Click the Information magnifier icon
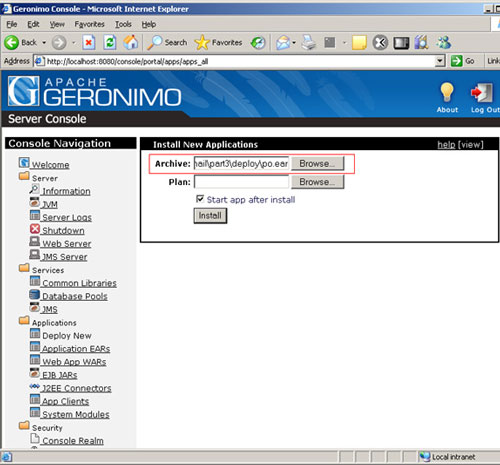Viewport: 500px width, 465px height. click(x=34, y=189)
